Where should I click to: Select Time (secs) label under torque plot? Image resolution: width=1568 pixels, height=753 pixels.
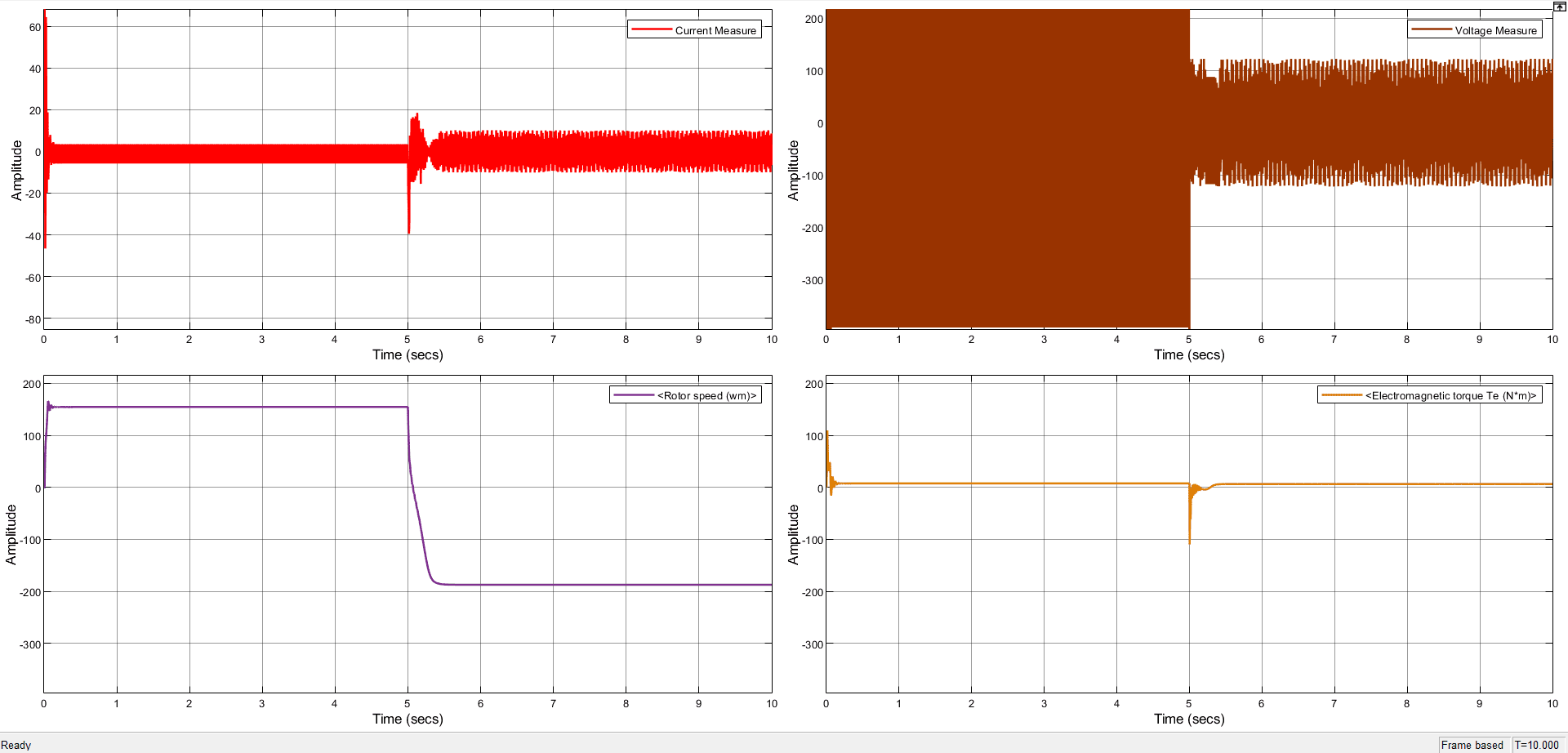[x=1189, y=719]
